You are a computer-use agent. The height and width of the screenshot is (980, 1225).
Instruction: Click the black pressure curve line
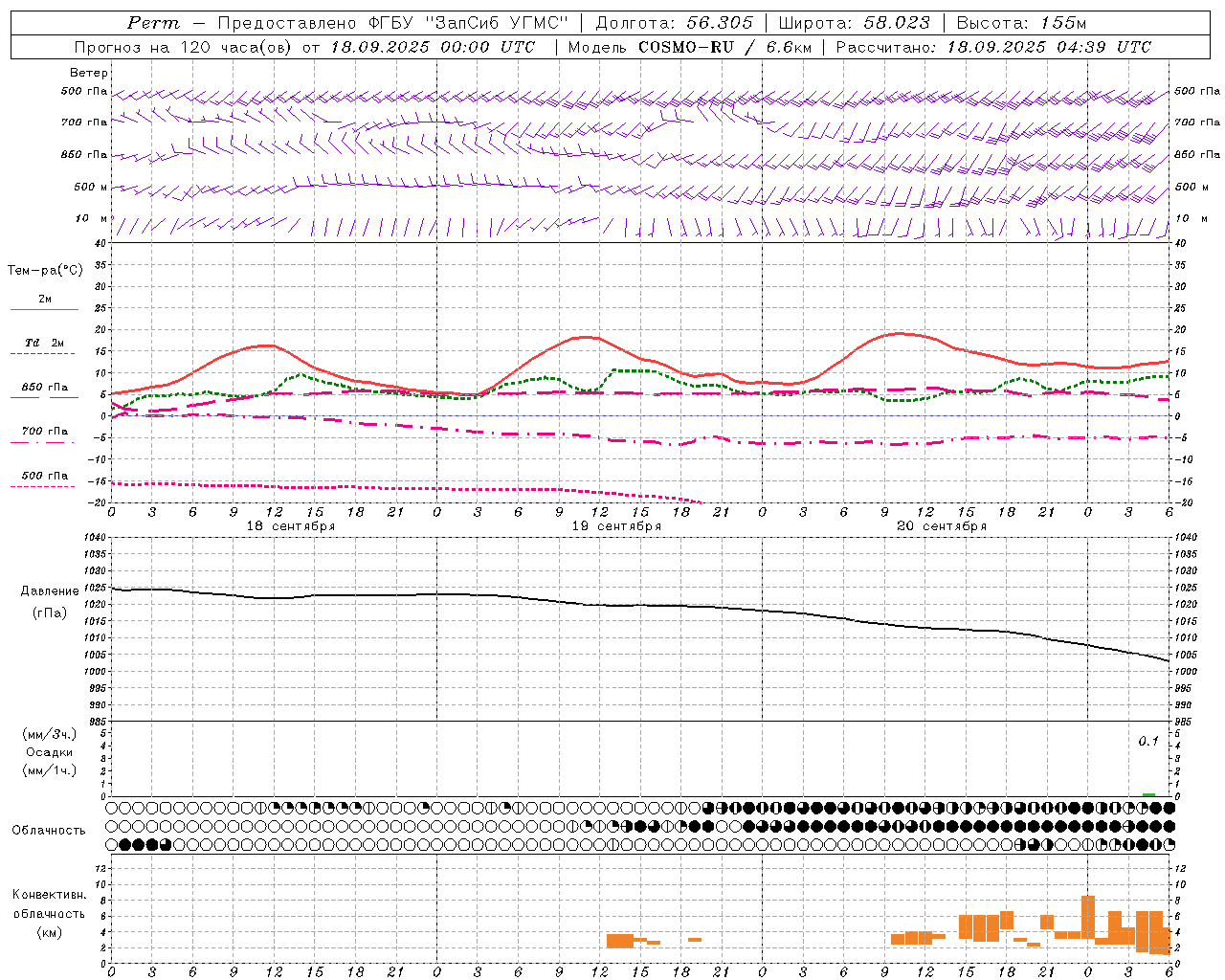[x=639, y=605]
